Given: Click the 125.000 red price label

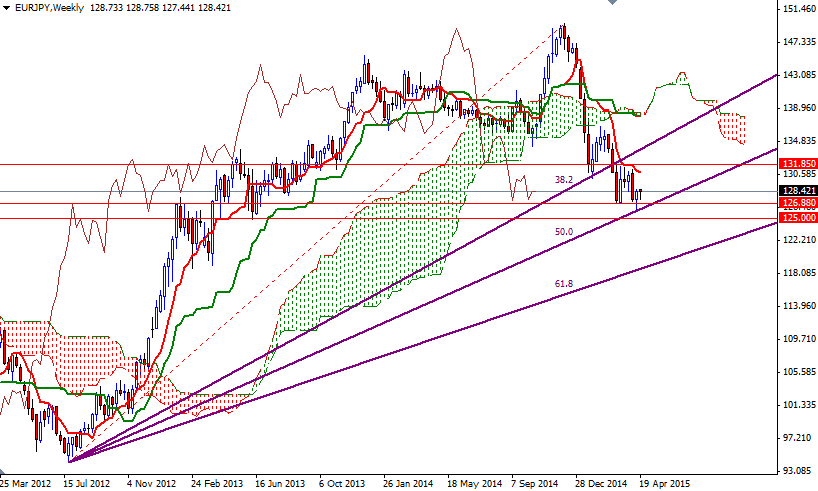Looking at the screenshot, I should (x=798, y=218).
